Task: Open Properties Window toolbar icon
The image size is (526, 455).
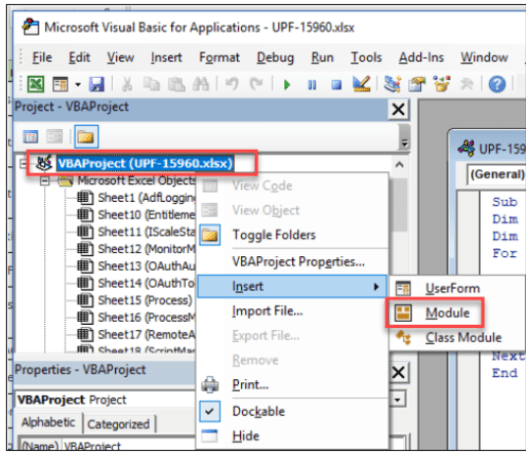Action: pos(416,84)
